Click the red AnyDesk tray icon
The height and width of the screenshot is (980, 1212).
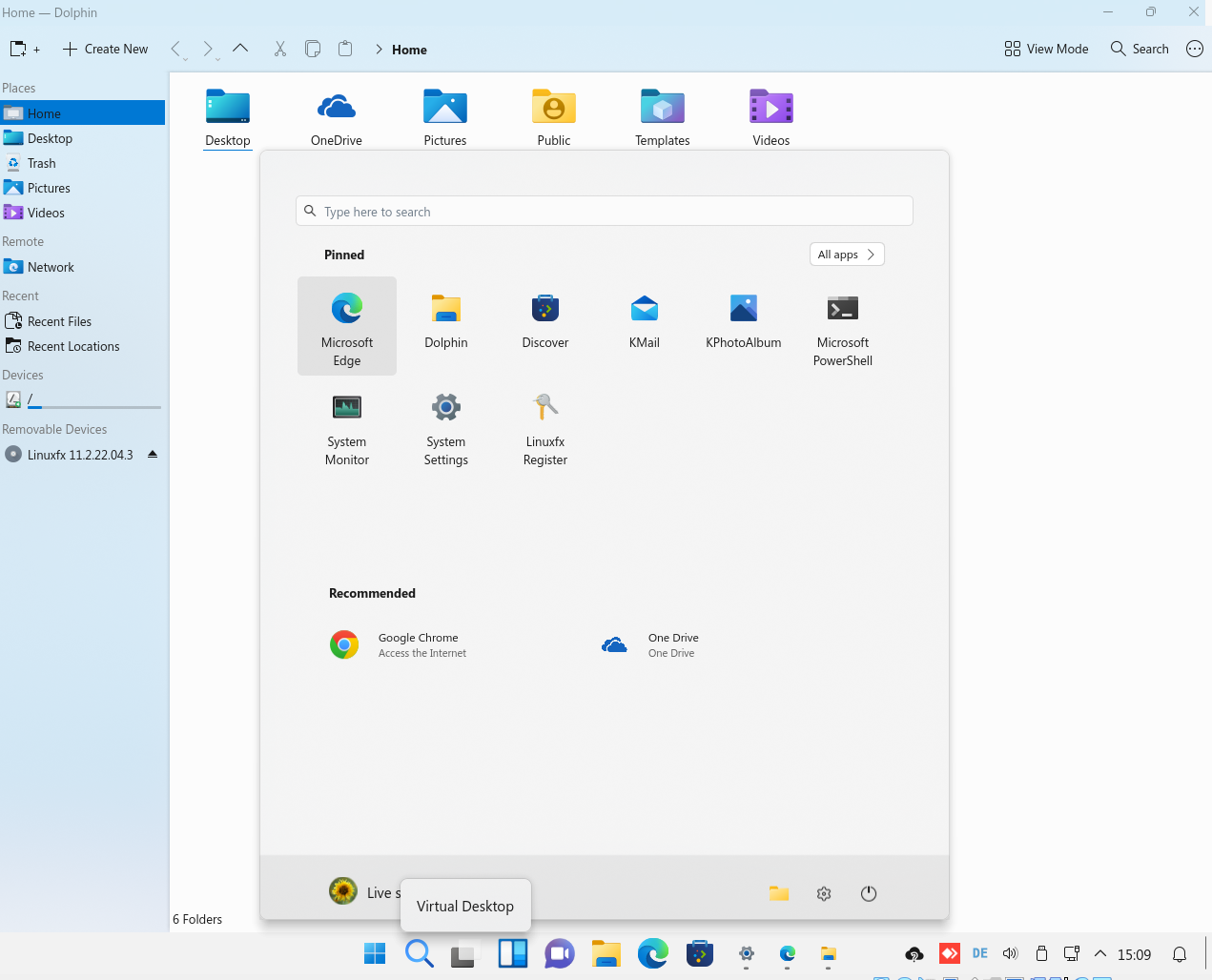(950, 953)
